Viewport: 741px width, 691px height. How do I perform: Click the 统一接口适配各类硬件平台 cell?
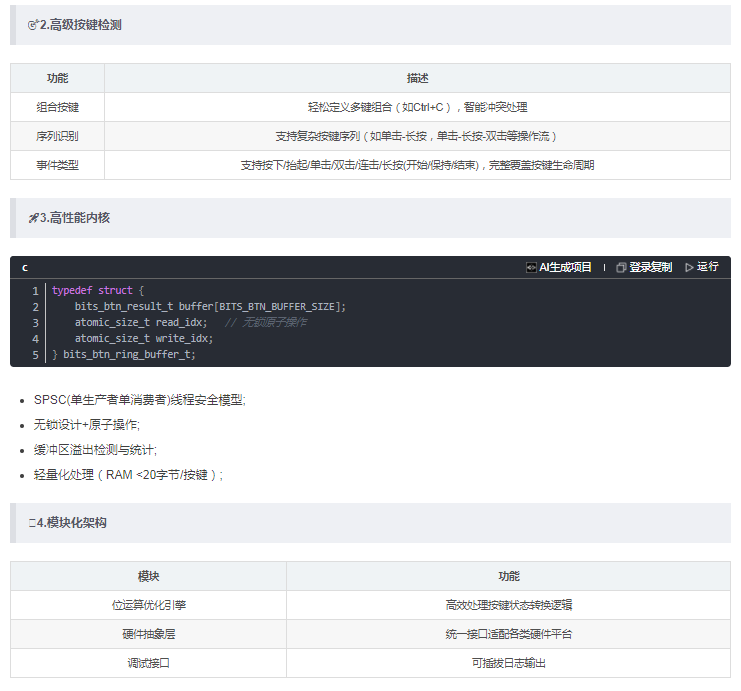[x=508, y=634]
